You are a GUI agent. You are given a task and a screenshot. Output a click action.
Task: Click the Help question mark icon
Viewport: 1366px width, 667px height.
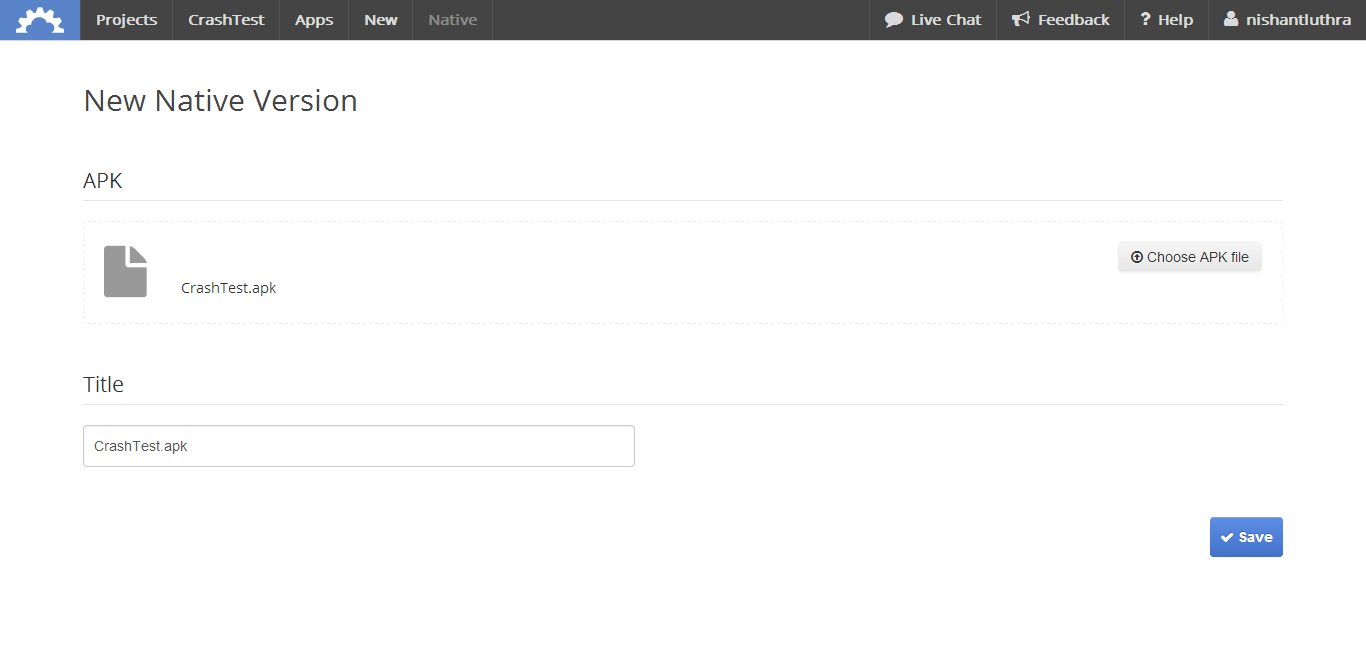tap(1145, 20)
